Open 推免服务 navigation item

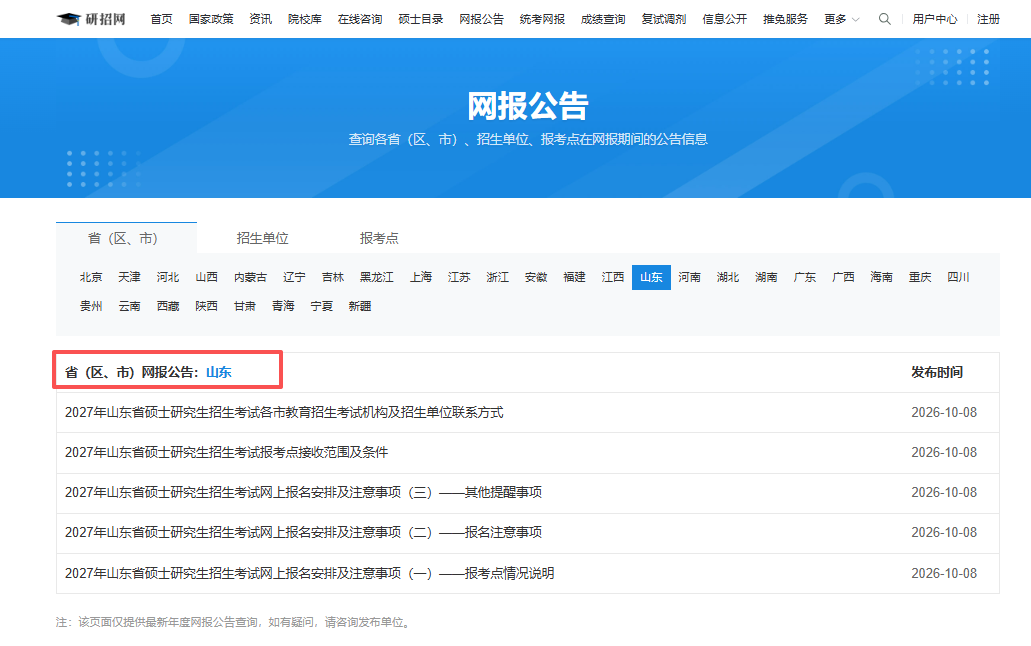(785, 19)
